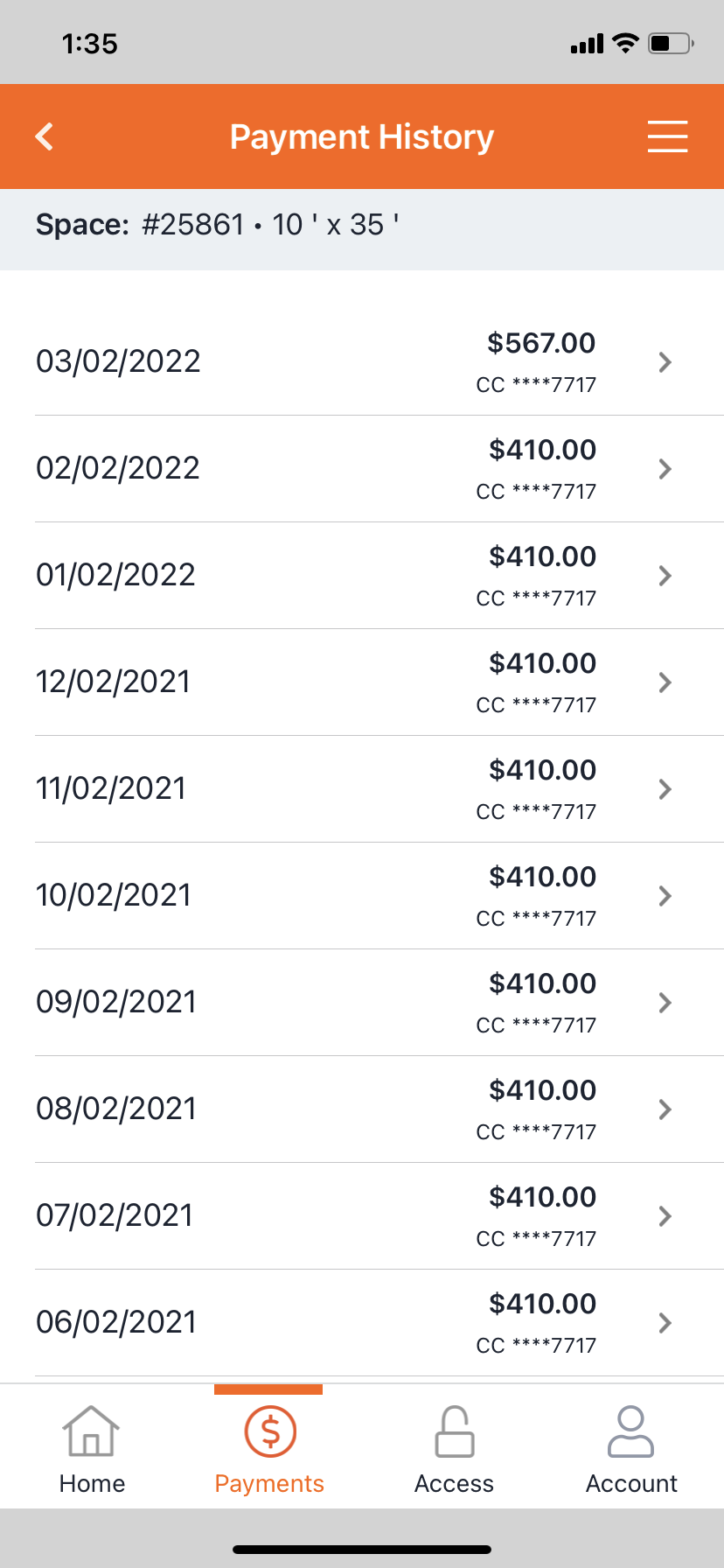Tap the Access padlock icon

tap(455, 1431)
